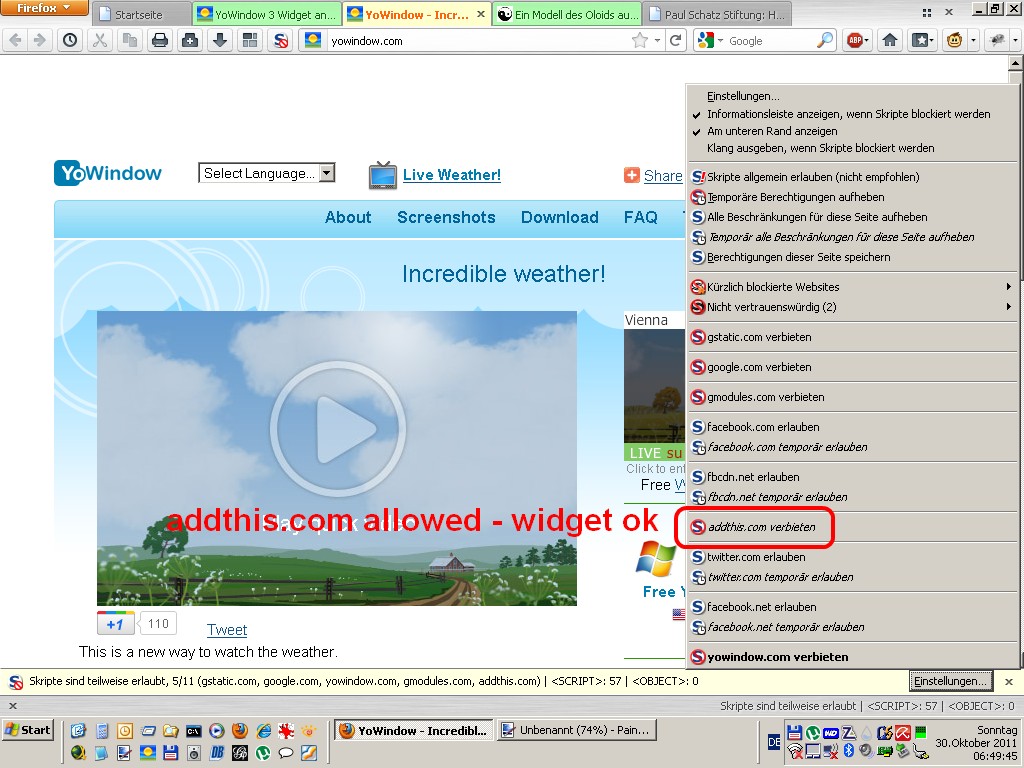The image size is (1024, 768).
Task: Click the yowindow.com address field
Action: 477,40
